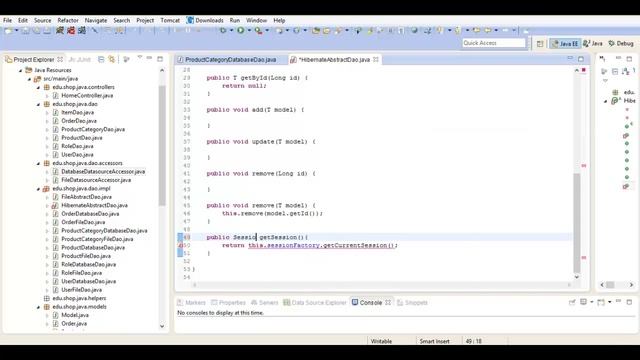Collapse the Java Resources node
640x360 pixels.
tap(20, 70)
